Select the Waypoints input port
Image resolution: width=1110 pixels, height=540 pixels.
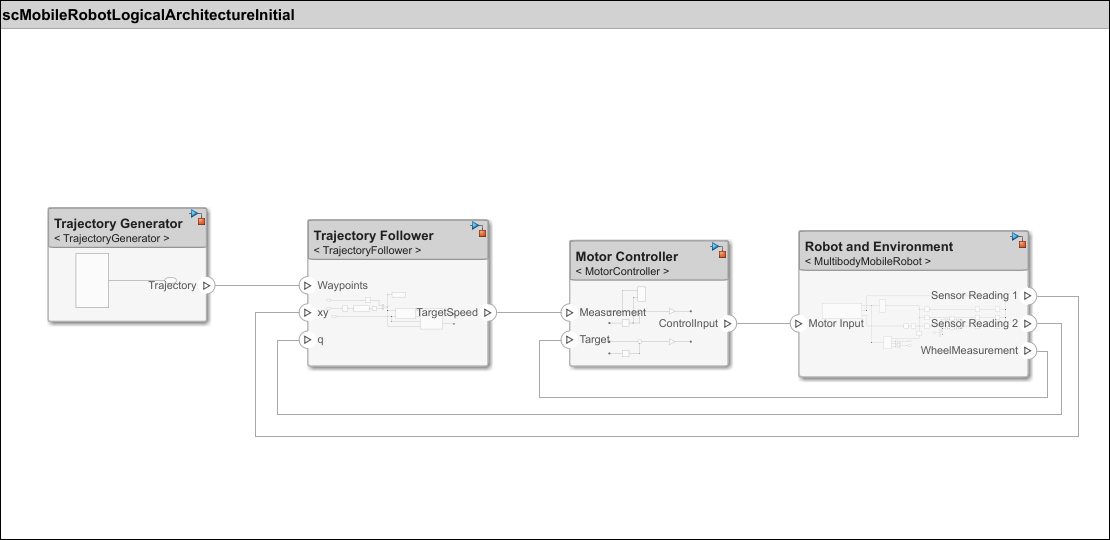[x=308, y=285]
